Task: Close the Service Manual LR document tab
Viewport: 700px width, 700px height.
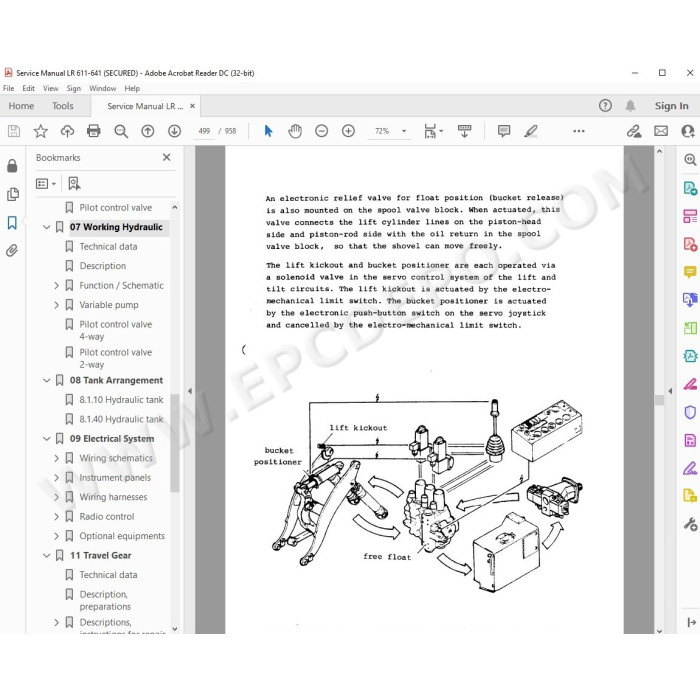Action: tap(192, 106)
